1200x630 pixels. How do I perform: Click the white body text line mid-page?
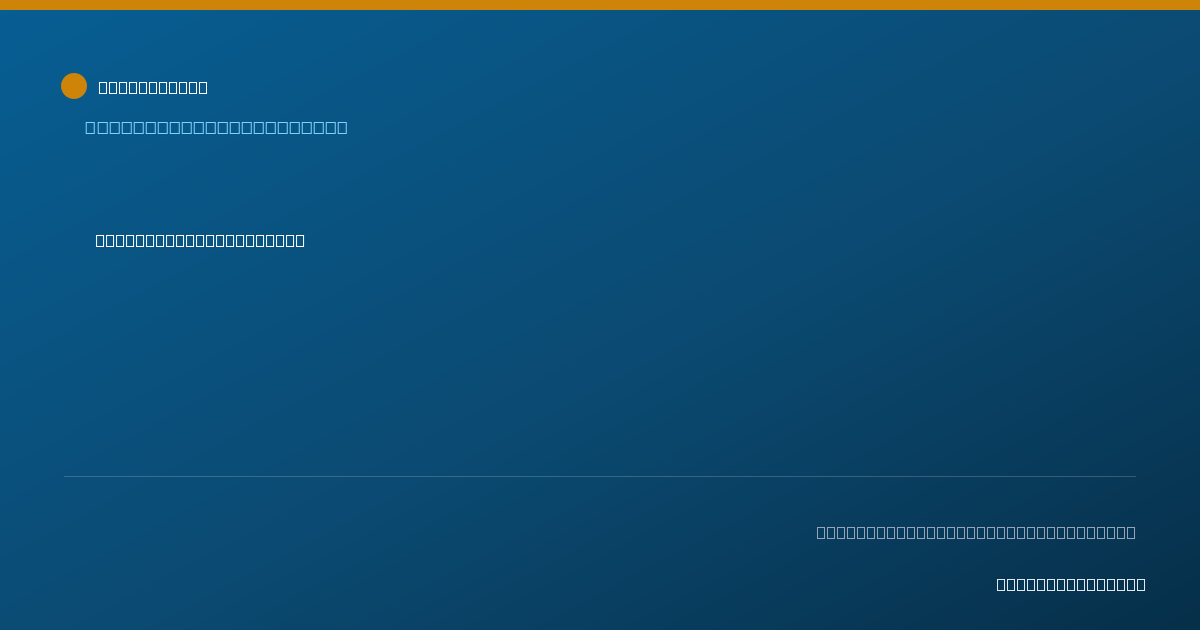[x=200, y=240]
